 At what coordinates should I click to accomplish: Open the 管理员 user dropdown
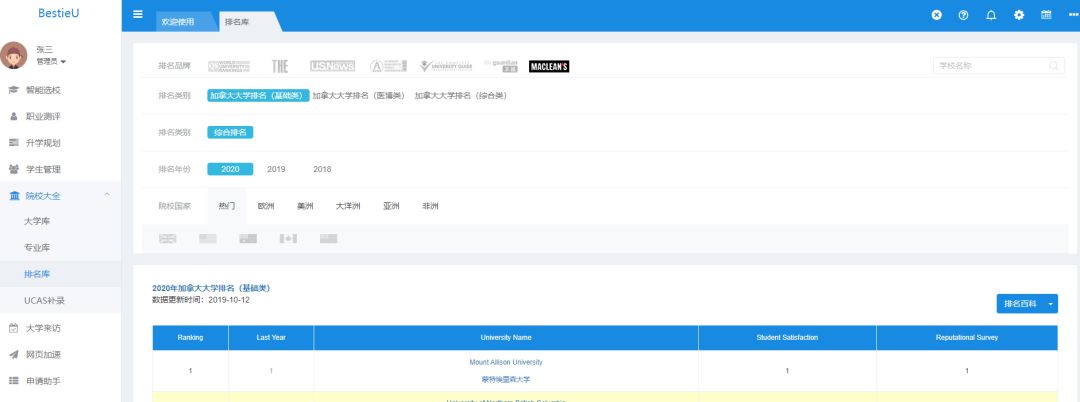click(51, 62)
